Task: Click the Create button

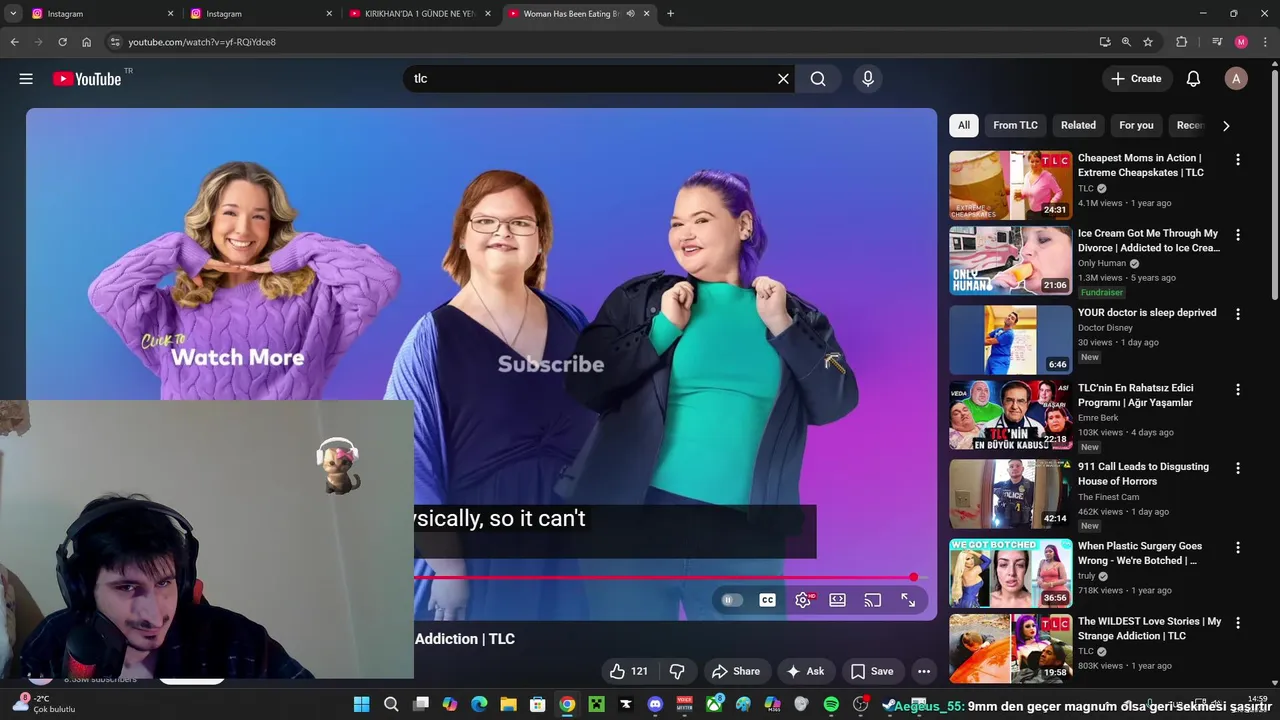Action: click(x=1136, y=79)
